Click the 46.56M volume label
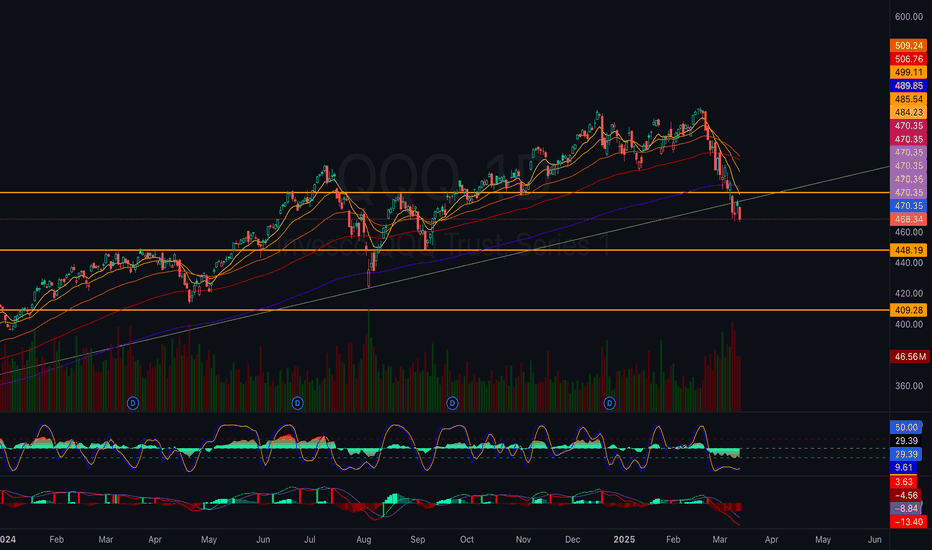Viewport: 932px width, 550px height. (909, 357)
